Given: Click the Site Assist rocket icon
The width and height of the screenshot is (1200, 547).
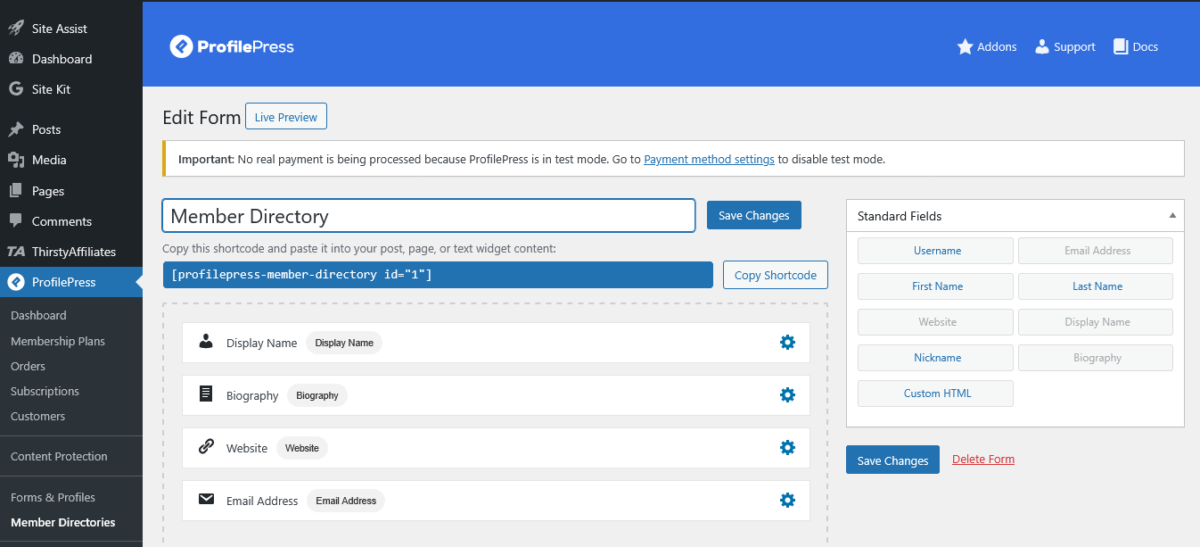Looking at the screenshot, I should pyautogui.click(x=16, y=29).
